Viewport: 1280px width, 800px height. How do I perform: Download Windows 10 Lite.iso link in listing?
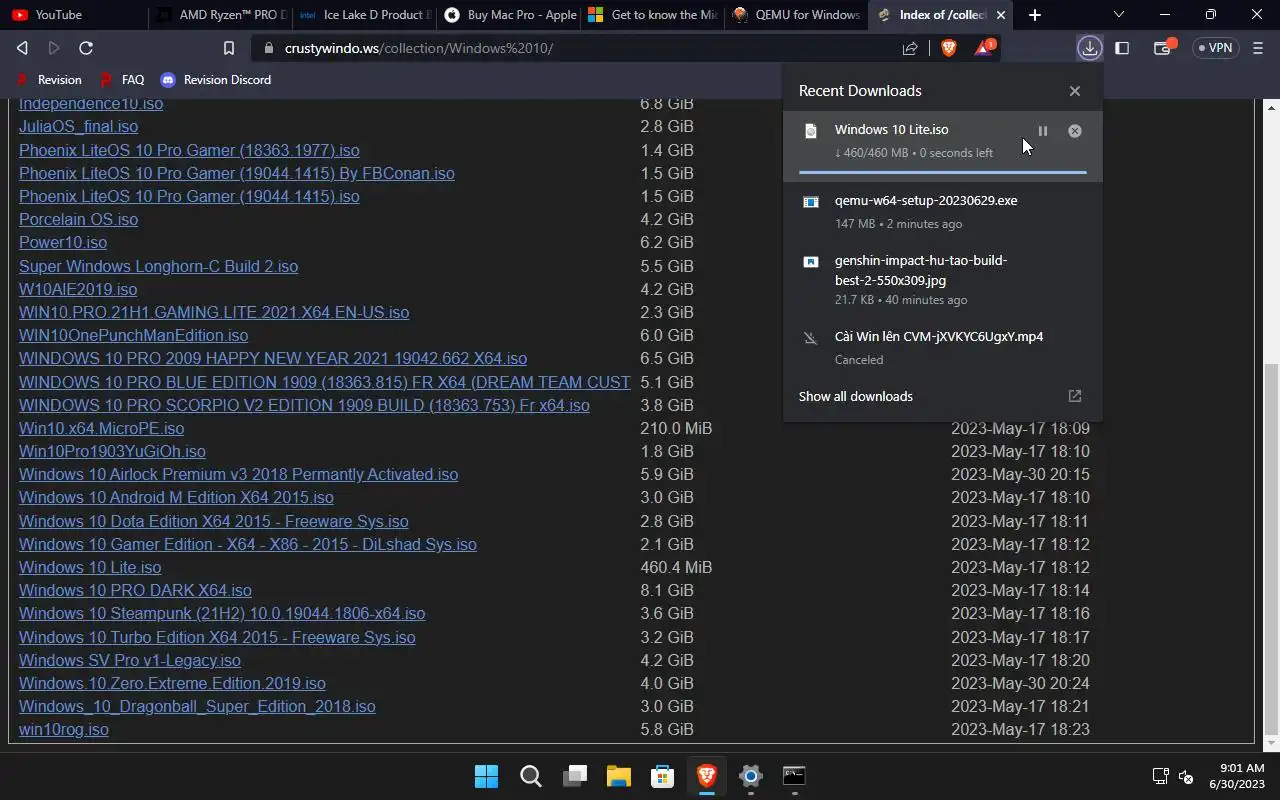coord(90,568)
